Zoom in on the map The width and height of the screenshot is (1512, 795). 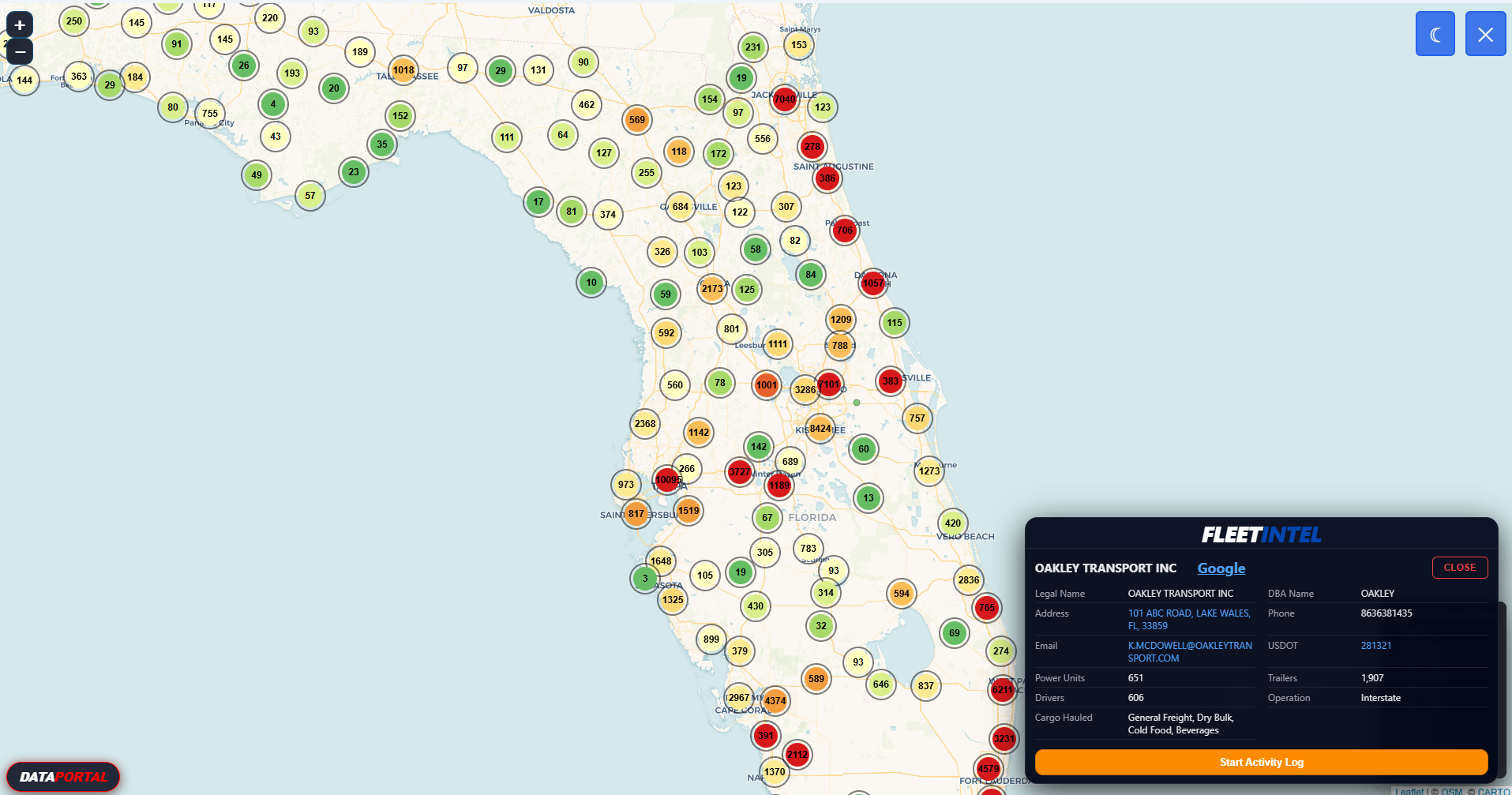click(x=20, y=25)
